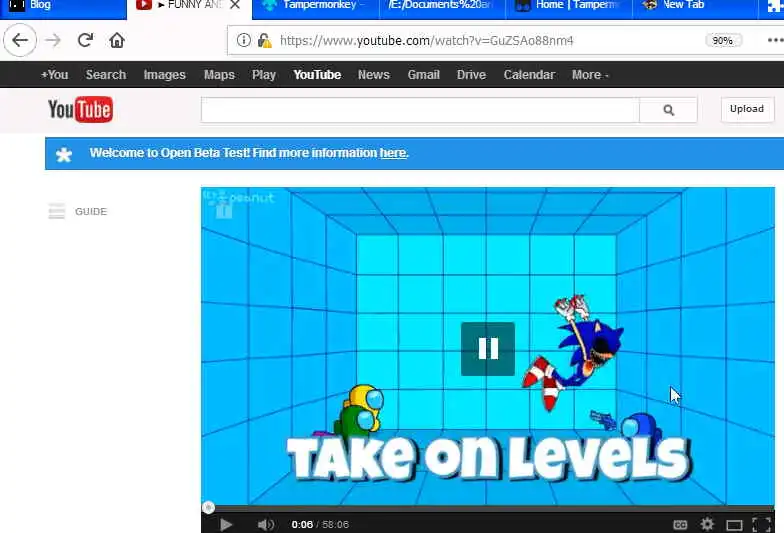The height and width of the screenshot is (533, 784).
Task: Click the Upload button
Action: pos(746,109)
